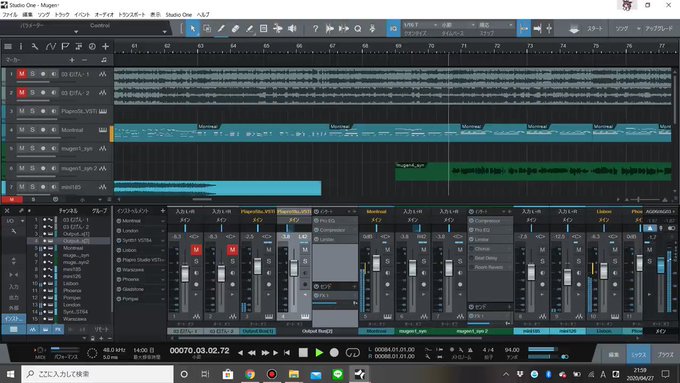Click the wrench options icon above tracks

(35, 46)
